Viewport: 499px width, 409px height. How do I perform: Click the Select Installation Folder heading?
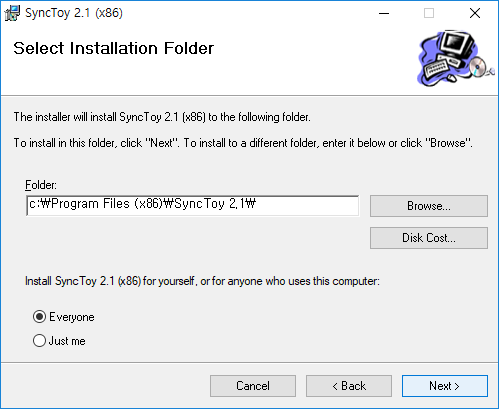click(x=113, y=48)
